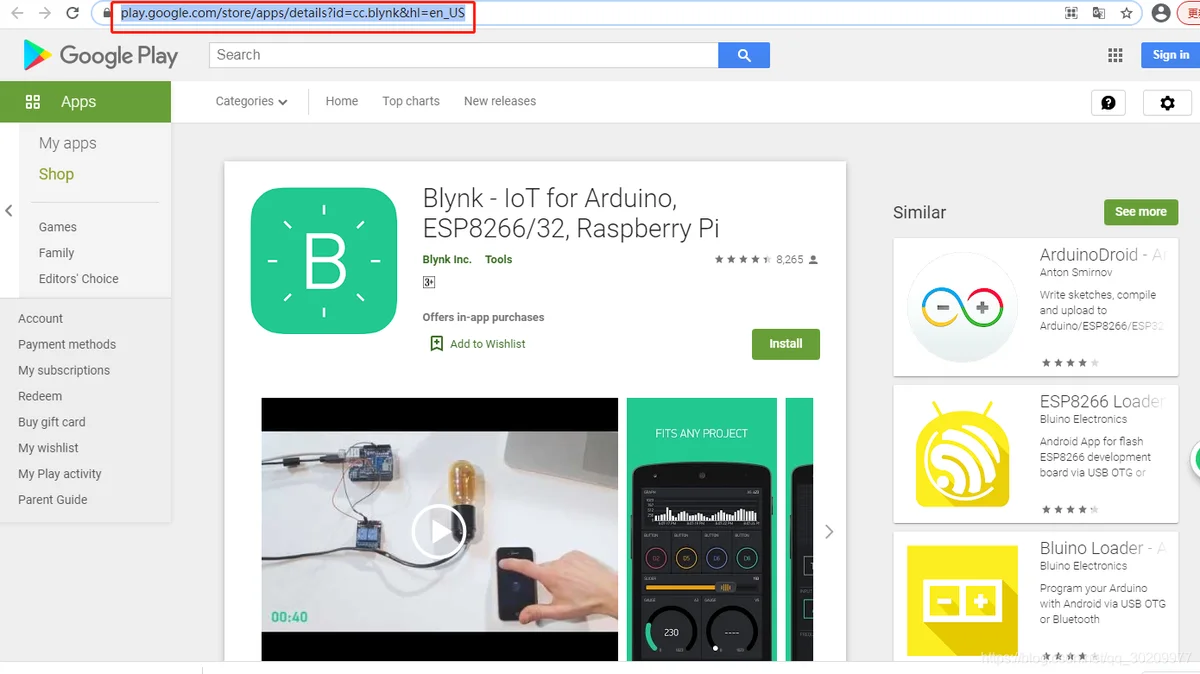Open the Google apps grid icon
The height and width of the screenshot is (674, 1200).
1115,55
